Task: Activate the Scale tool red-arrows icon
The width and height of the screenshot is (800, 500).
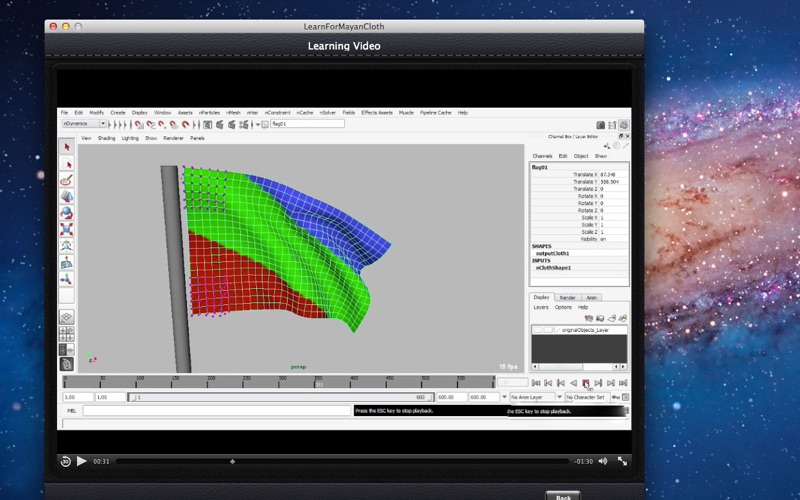Action: tap(66, 229)
